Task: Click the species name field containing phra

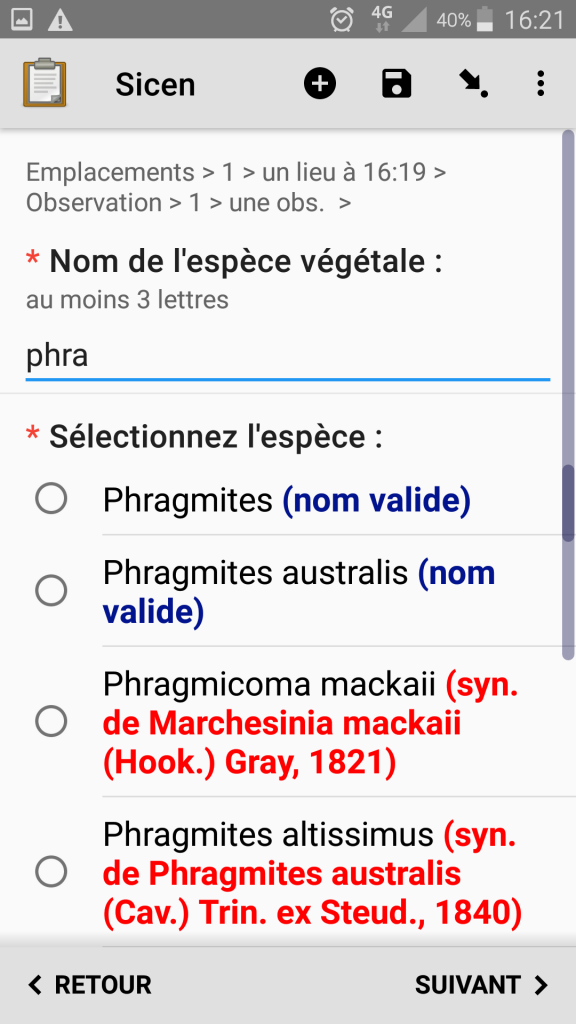Action: tap(288, 357)
